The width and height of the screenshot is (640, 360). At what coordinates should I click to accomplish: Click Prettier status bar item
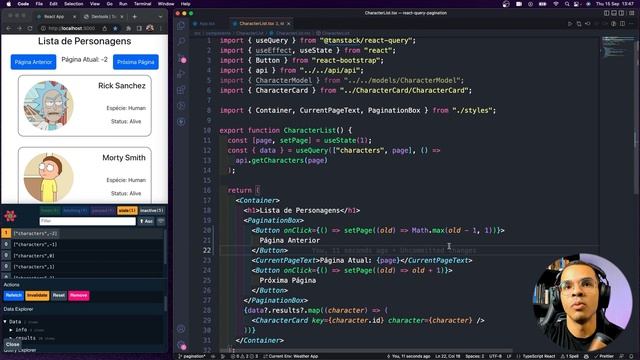[x=604, y=356]
